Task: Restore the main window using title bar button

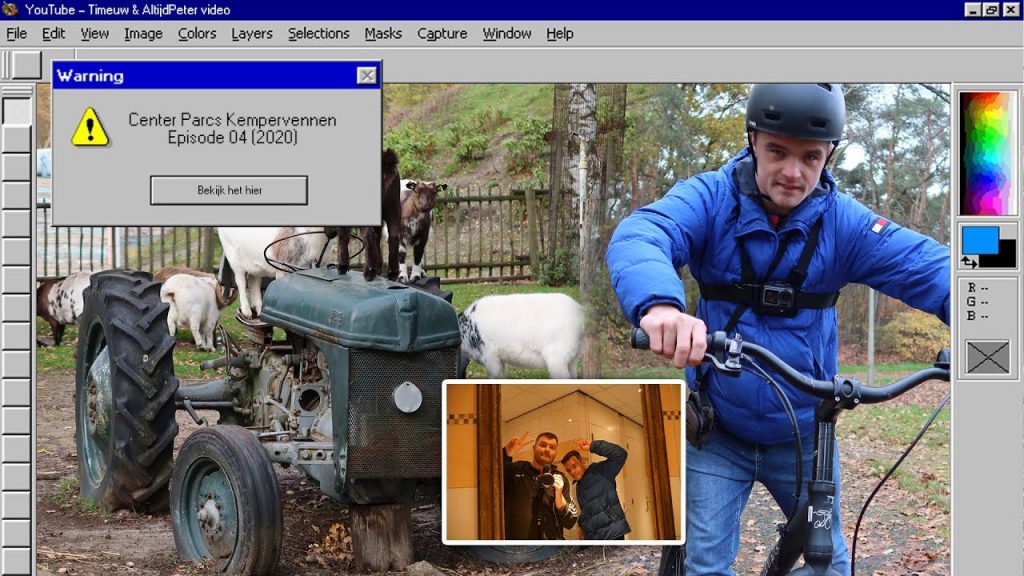Action: click(990, 10)
